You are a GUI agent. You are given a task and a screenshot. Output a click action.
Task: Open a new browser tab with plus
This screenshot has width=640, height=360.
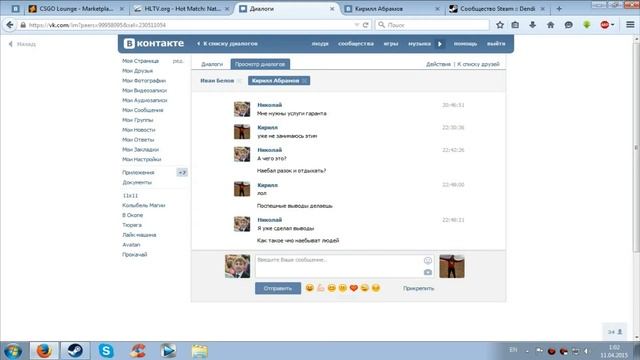click(x=559, y=9)
